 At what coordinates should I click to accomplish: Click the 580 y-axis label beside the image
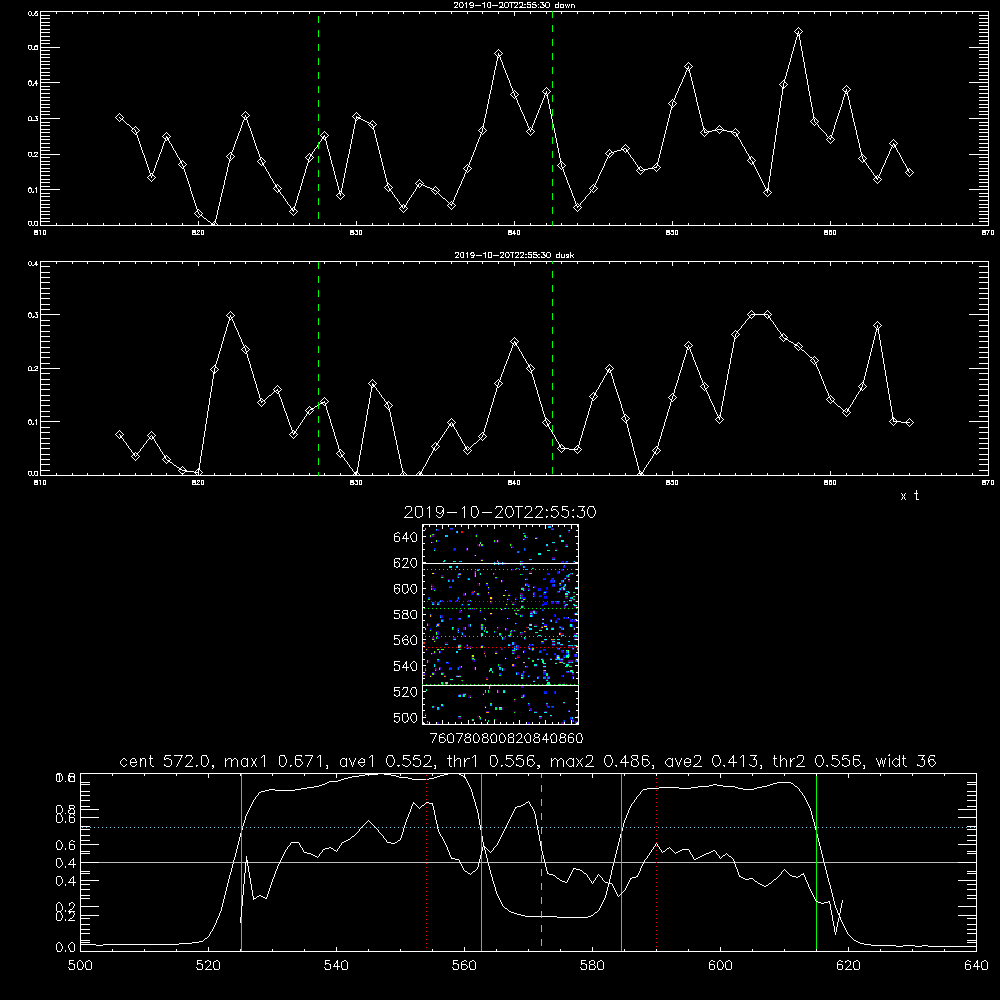point(405,615)
